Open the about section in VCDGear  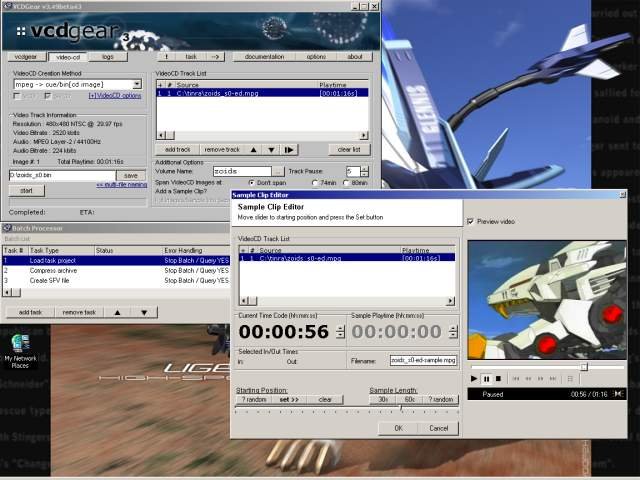[x=355, y=57]
